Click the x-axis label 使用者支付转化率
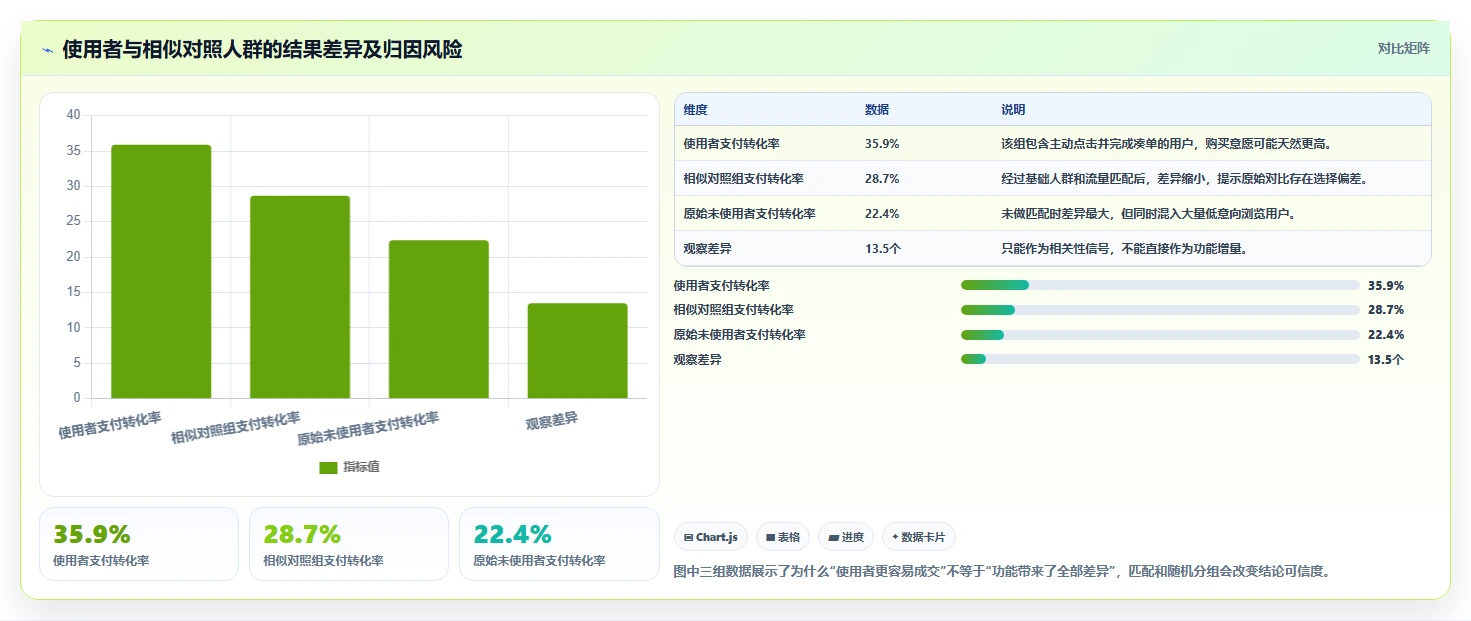 (x=110, y=425)
